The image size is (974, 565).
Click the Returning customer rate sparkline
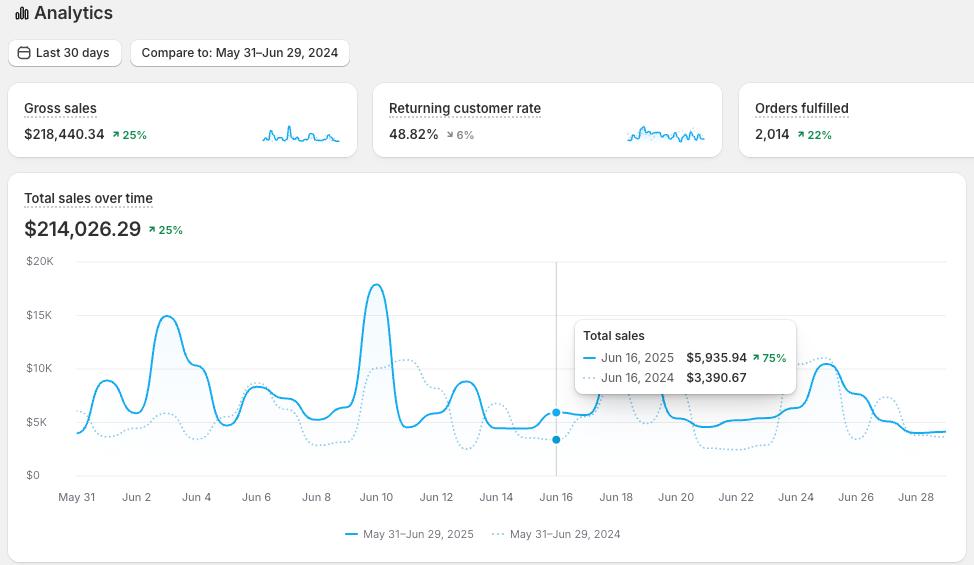pos(666,134)
